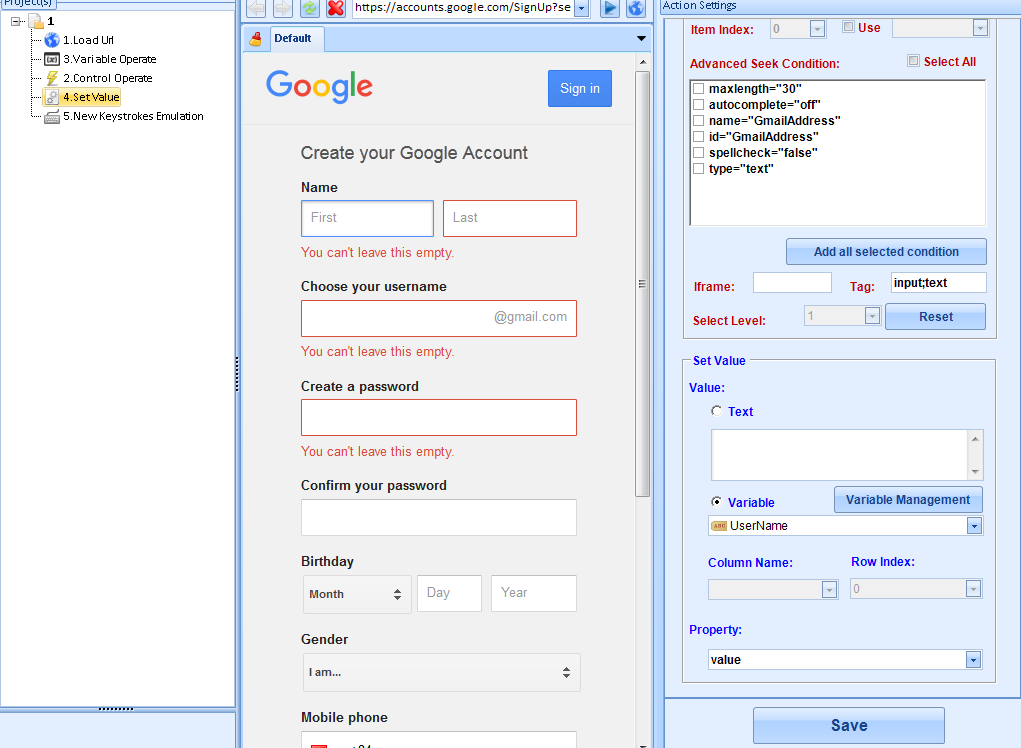Image resolution: width=1021 pixels, height=748 pixels.
Task: Click the red X stop loading icon
Action: click(336, 8)
